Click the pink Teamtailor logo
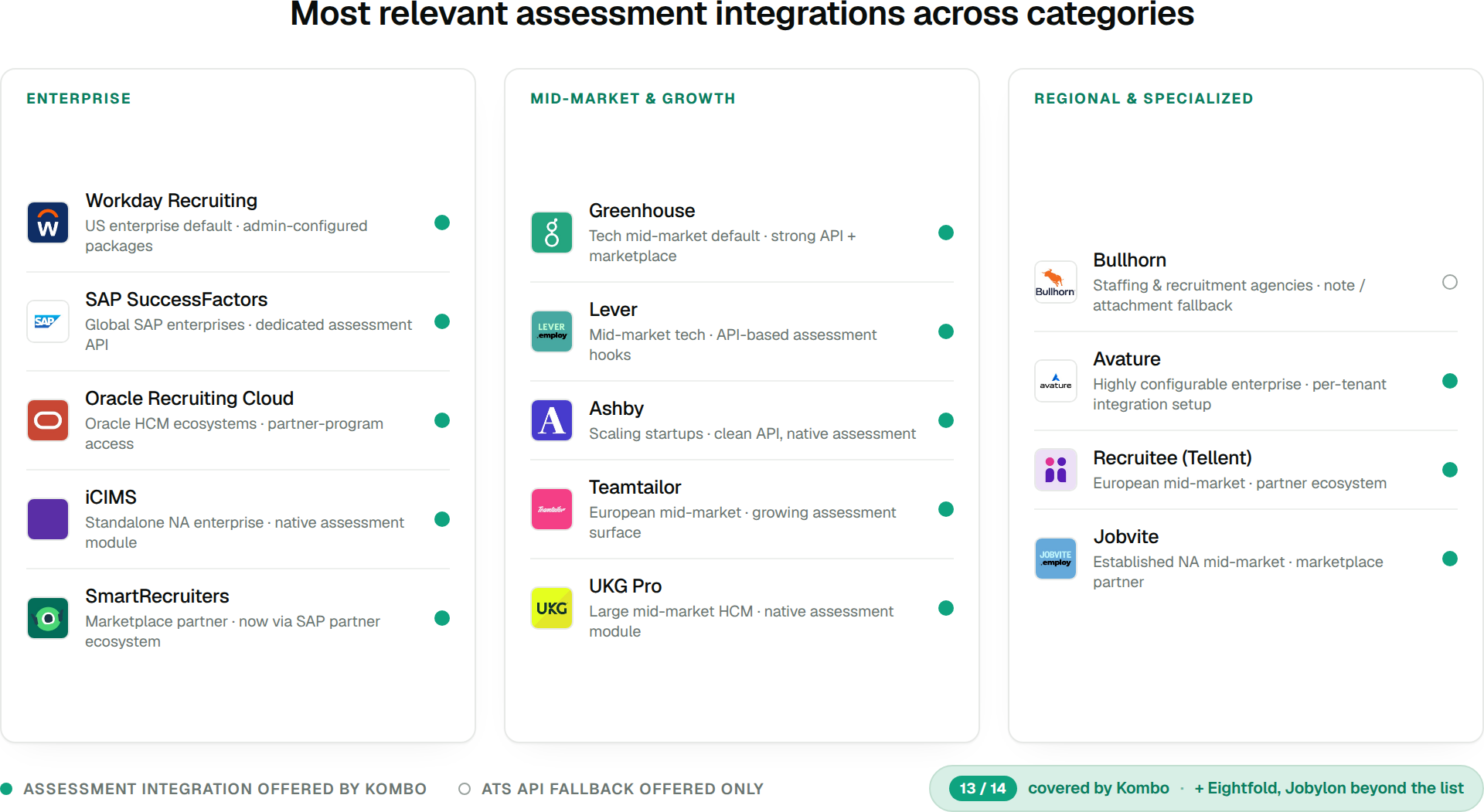The height and width of the screenshot is (812, 1484). click(552, 509)
